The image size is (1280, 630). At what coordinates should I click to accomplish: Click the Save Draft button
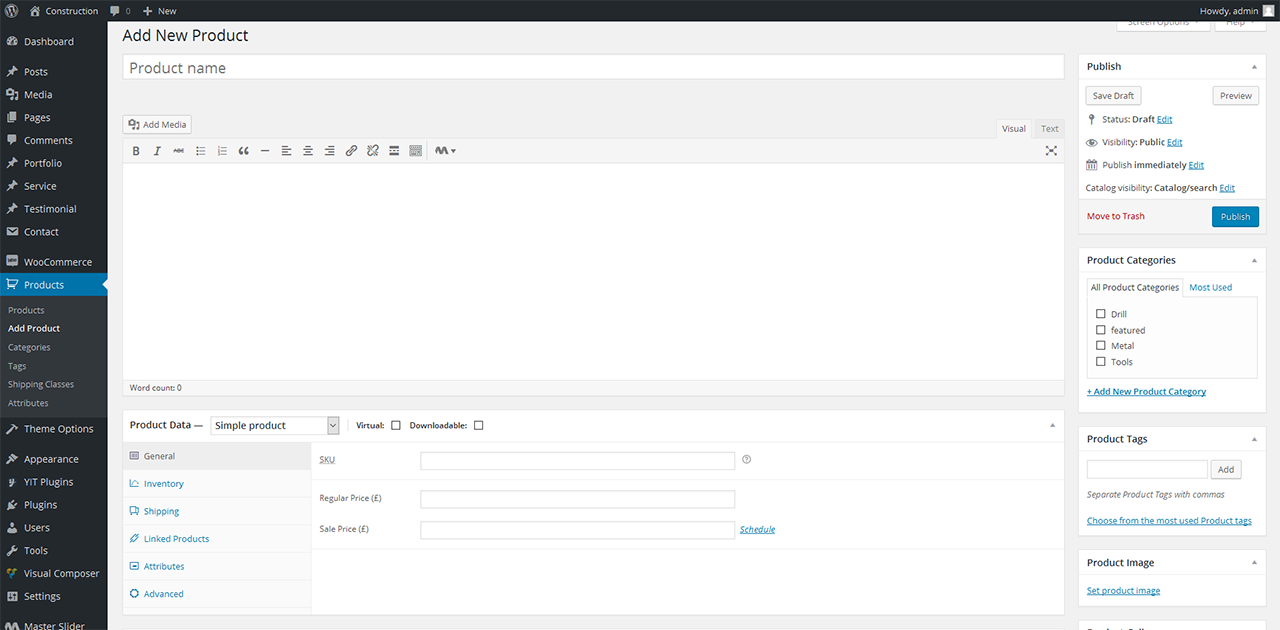click(1113, 96)
